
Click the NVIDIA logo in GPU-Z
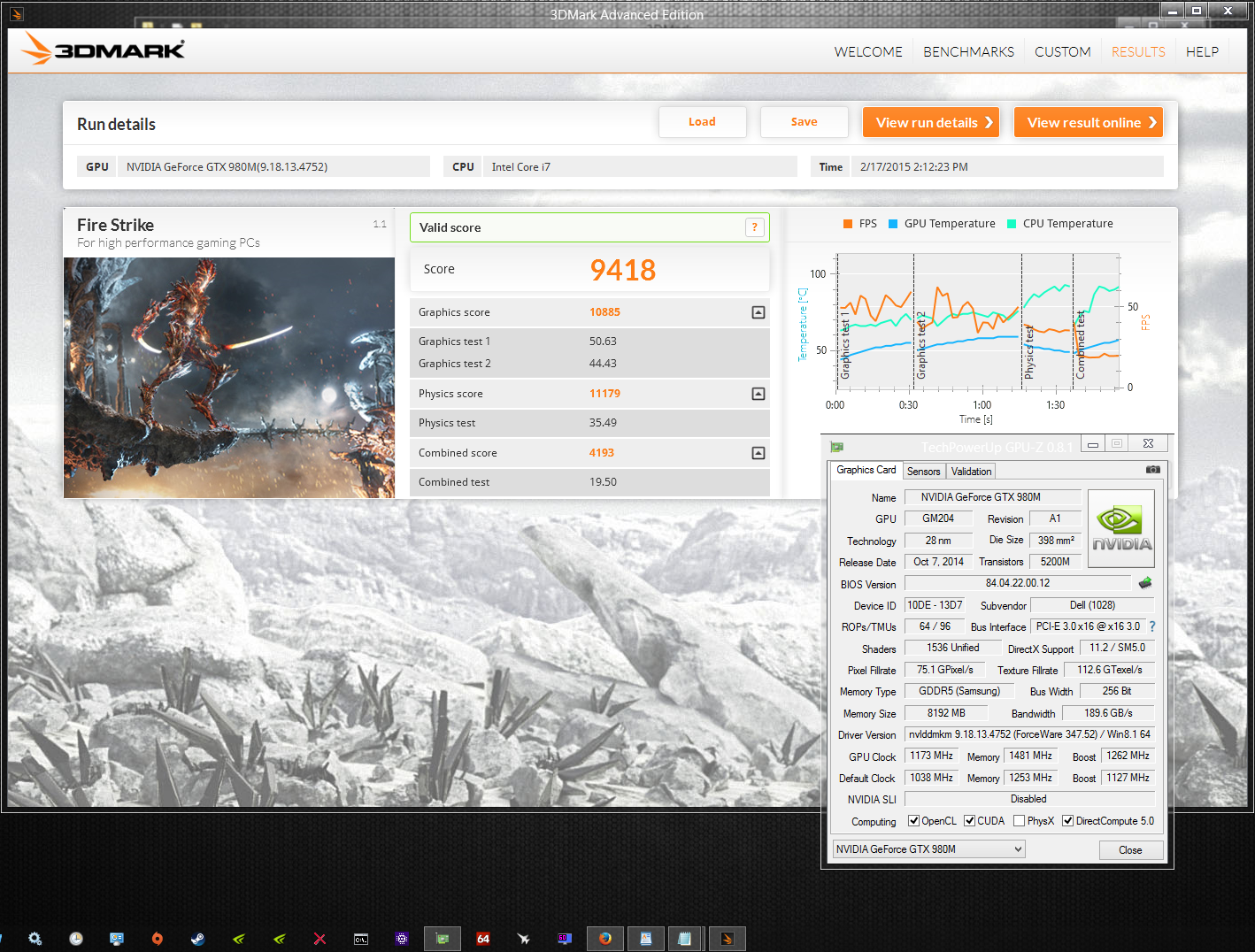coord(1120,529)
